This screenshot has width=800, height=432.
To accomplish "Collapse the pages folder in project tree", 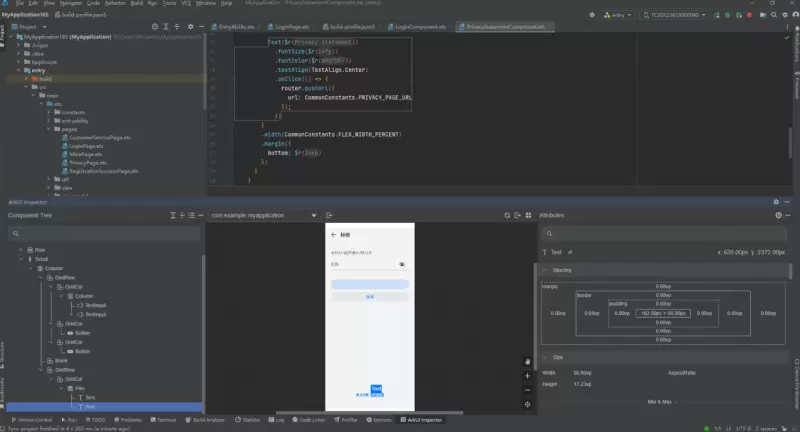I will pos(49,129).
